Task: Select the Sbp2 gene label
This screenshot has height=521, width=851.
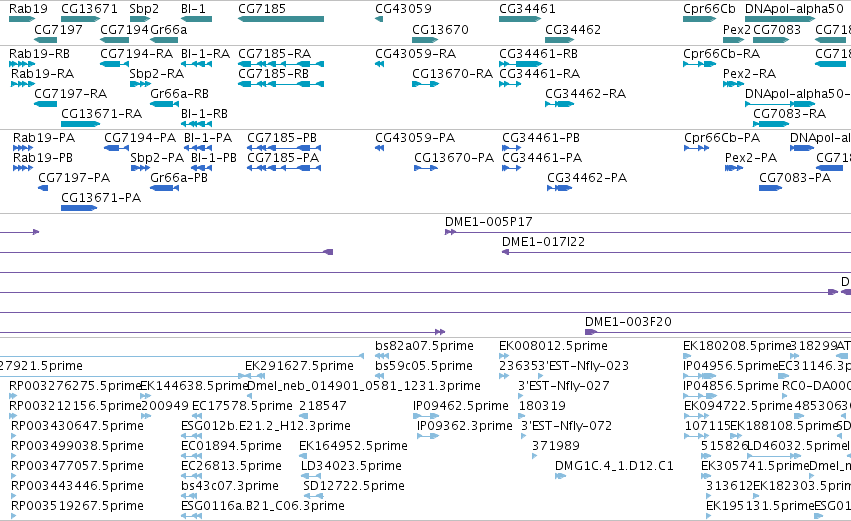Action: (144, 9)
